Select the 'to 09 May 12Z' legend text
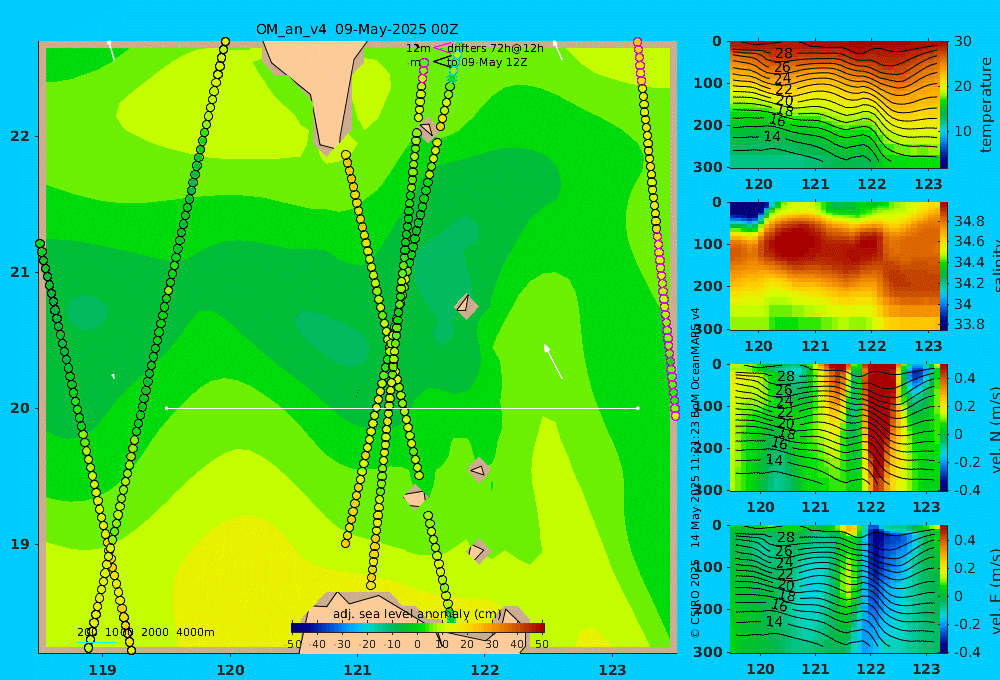The height and width of the screenshot is (680, 1000). pos(487,63)
